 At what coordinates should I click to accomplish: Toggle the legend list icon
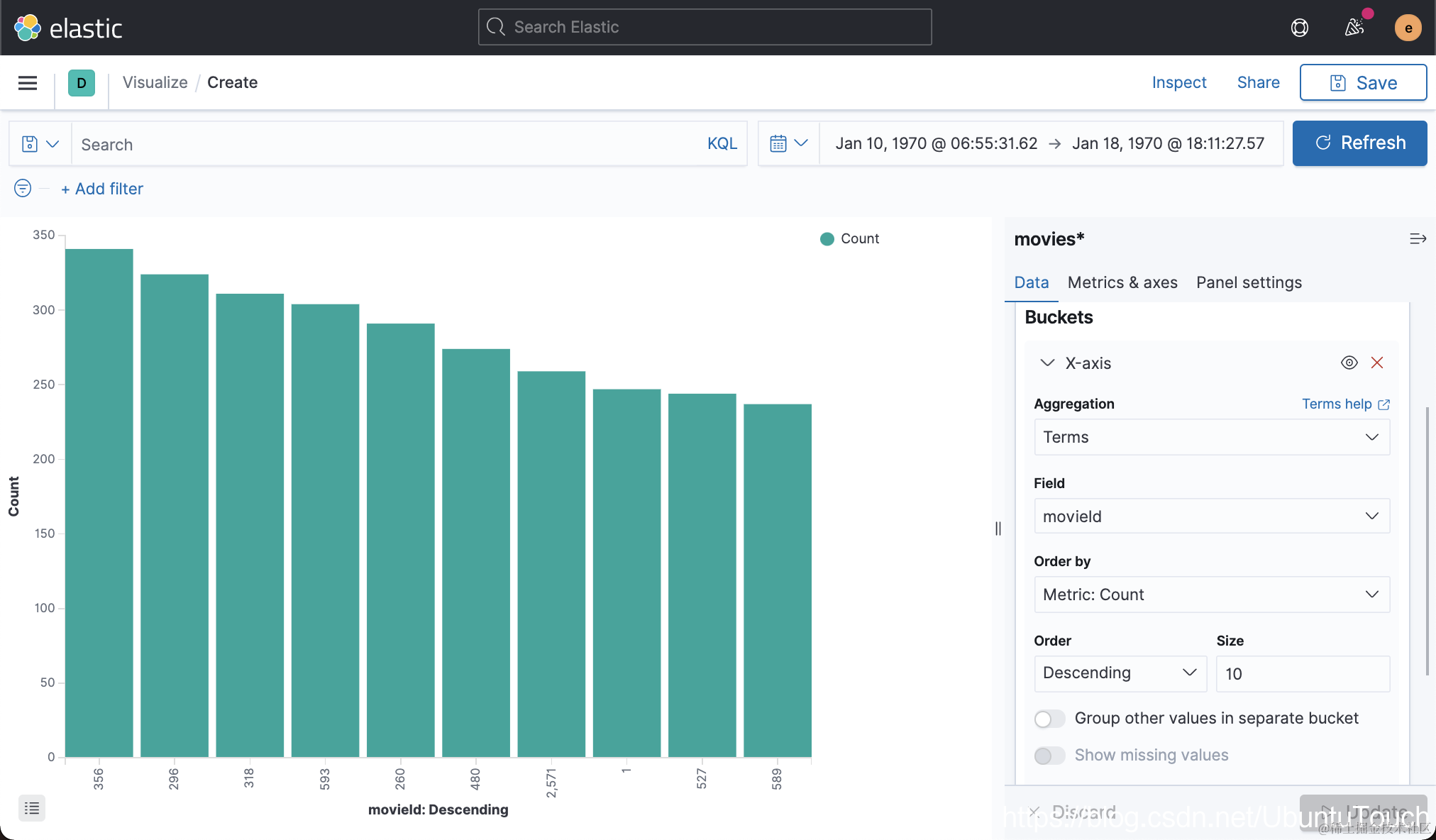pos(32,807)
